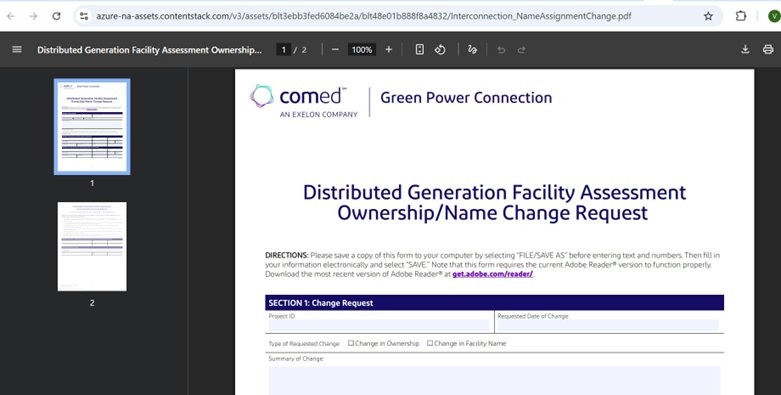The image size is (781, 395).
Task: Rotate the document counterclockwise
Action: pos(440,49)
